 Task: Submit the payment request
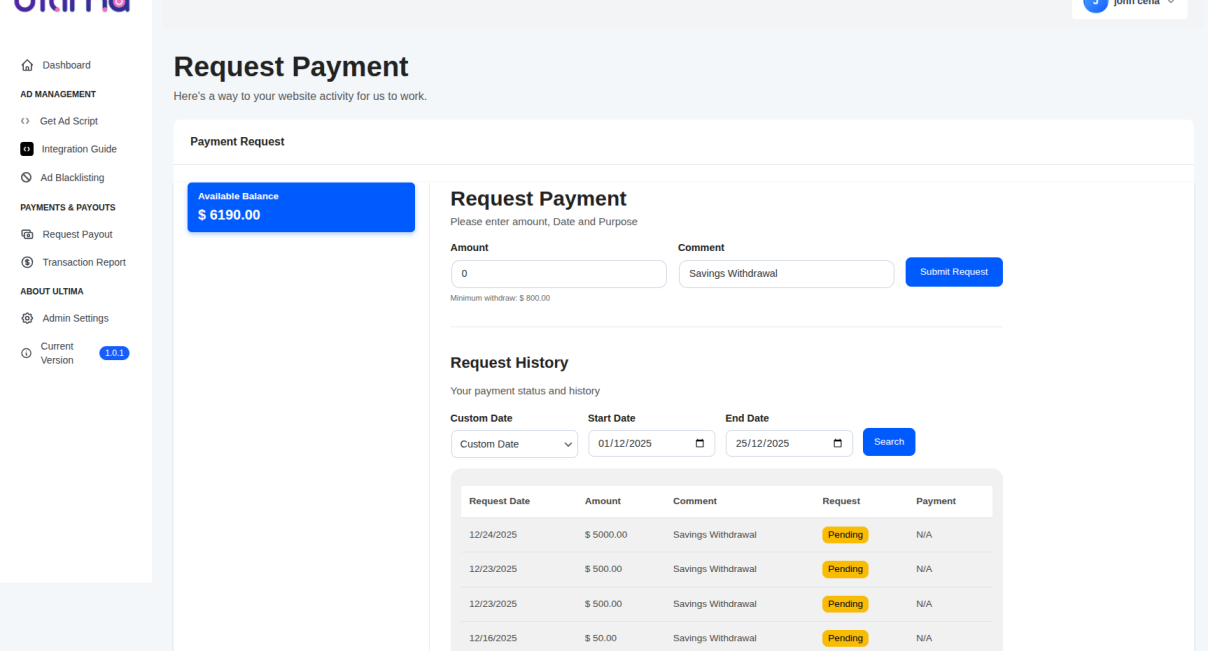pyautogui.click(x=953, y=271)
